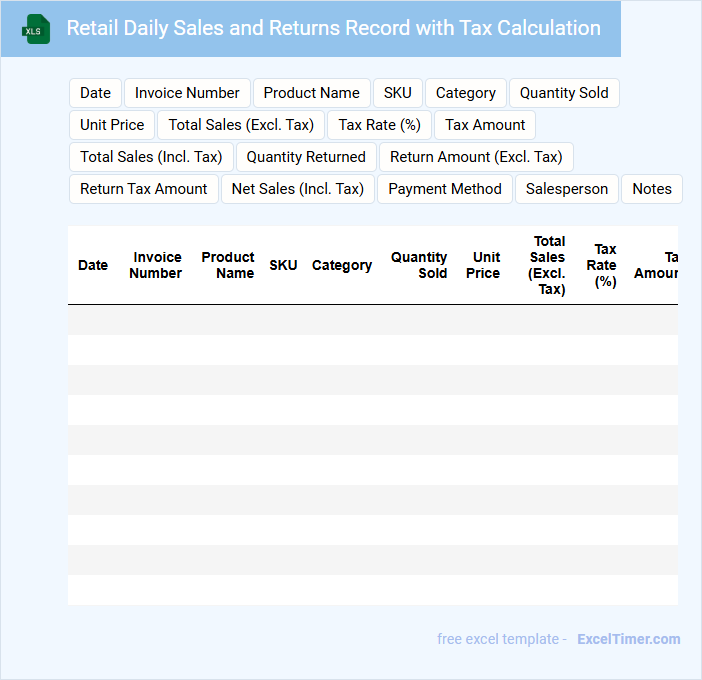Viewport: 702px width, 680px height.
Task: Select the Date field tag
Action: click(x=95, y=93)
